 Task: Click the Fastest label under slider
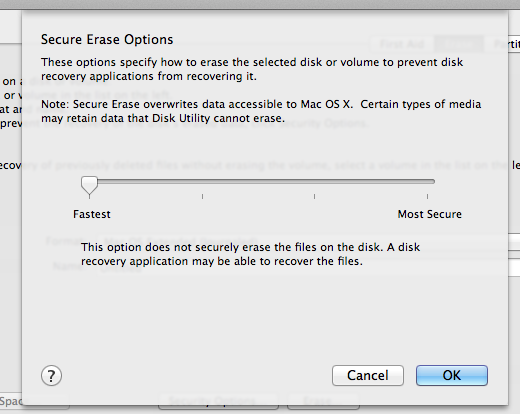pyautogui.click(x=92, y=214)
